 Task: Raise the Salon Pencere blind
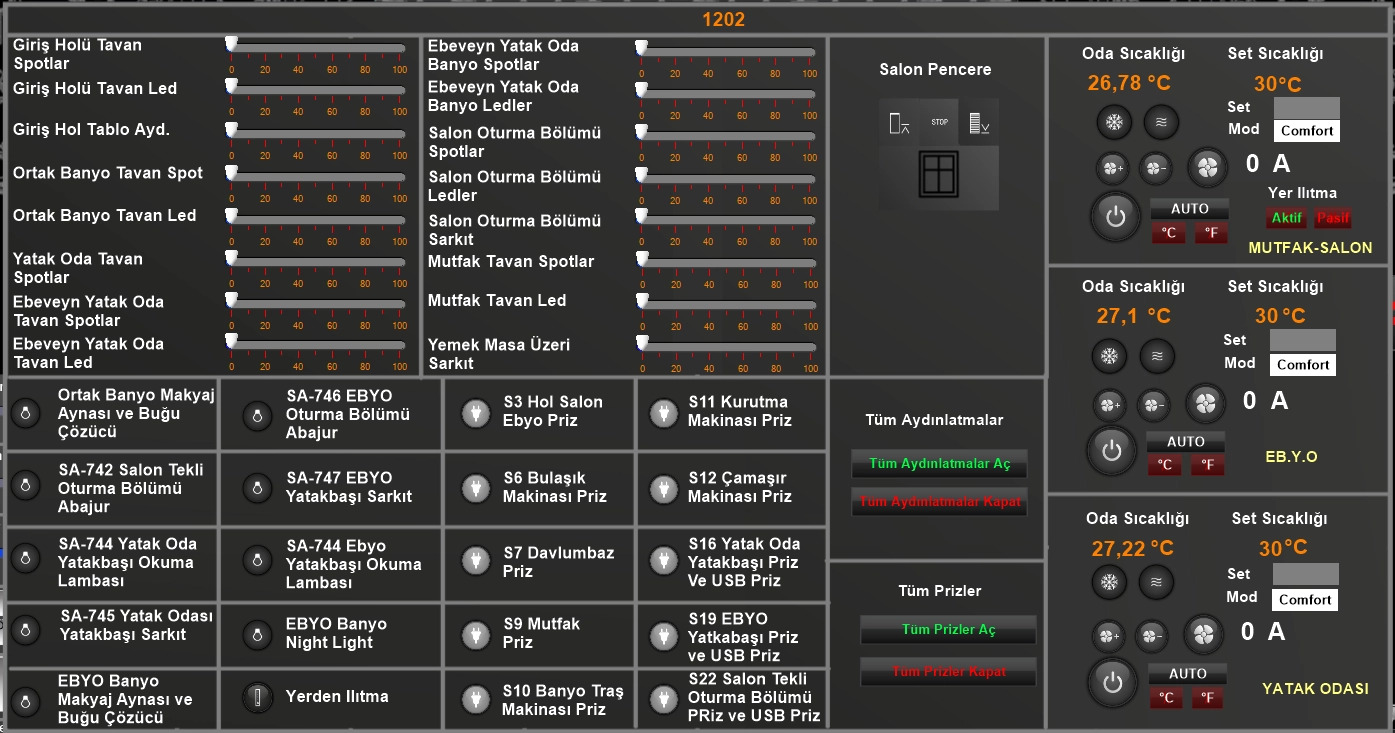pos(899,123)
